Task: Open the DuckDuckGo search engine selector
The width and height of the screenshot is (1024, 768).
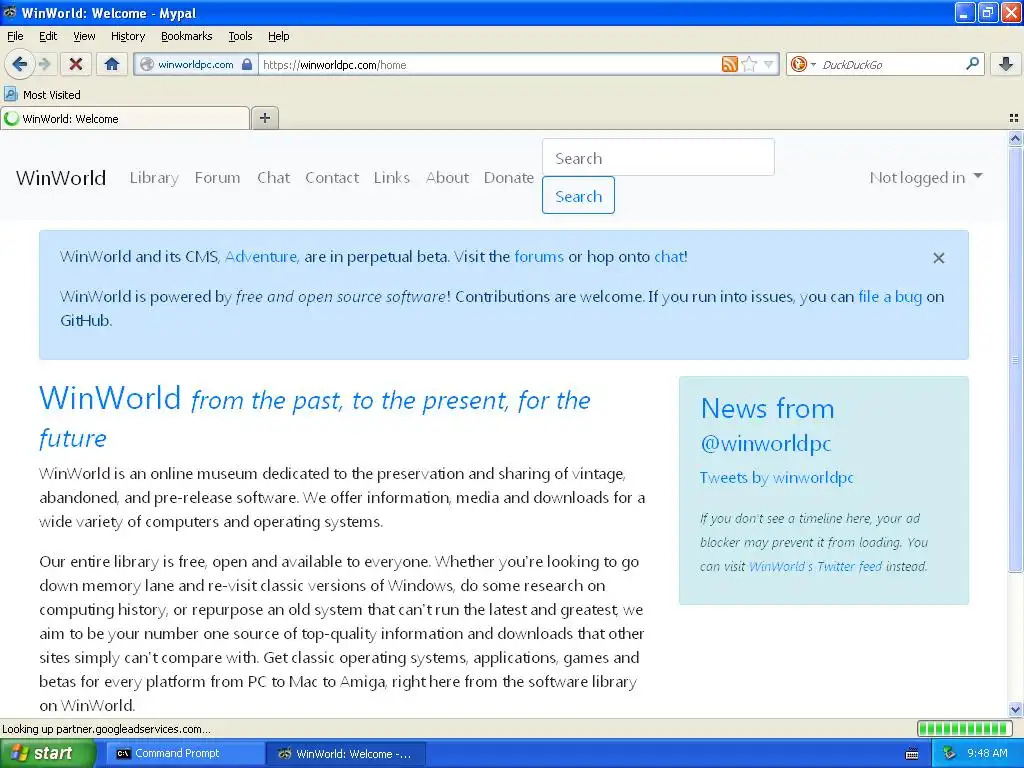Action: pos(803,64)
